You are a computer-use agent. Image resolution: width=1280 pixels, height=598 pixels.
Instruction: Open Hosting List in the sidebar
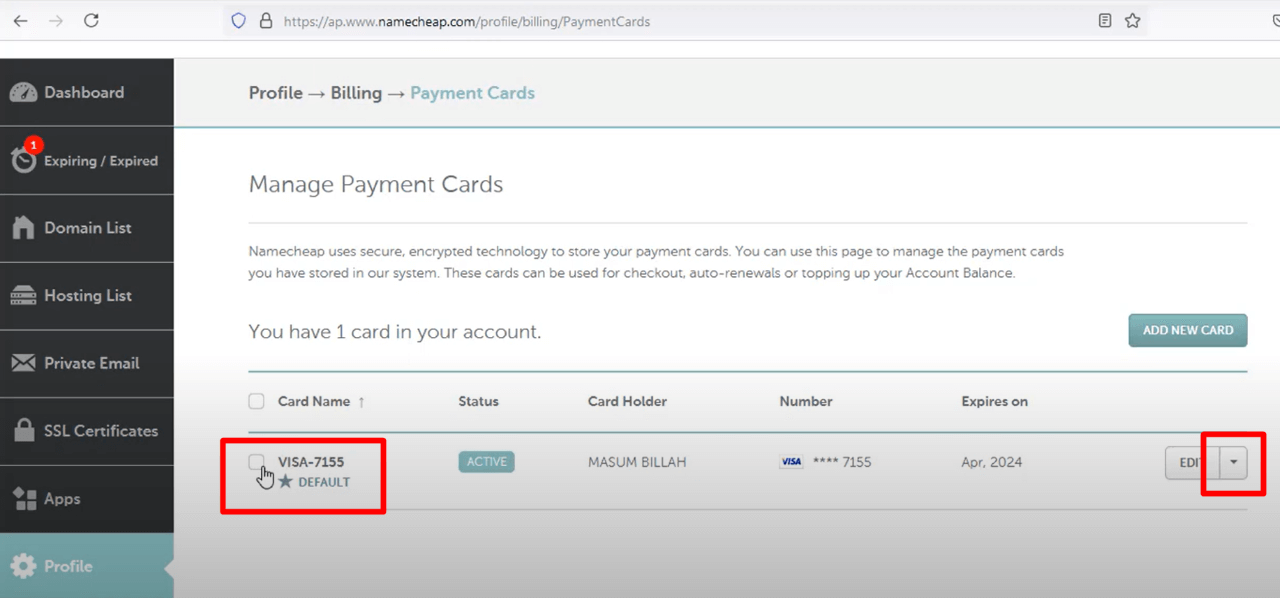pyautogui.click(x=87, y=296)
